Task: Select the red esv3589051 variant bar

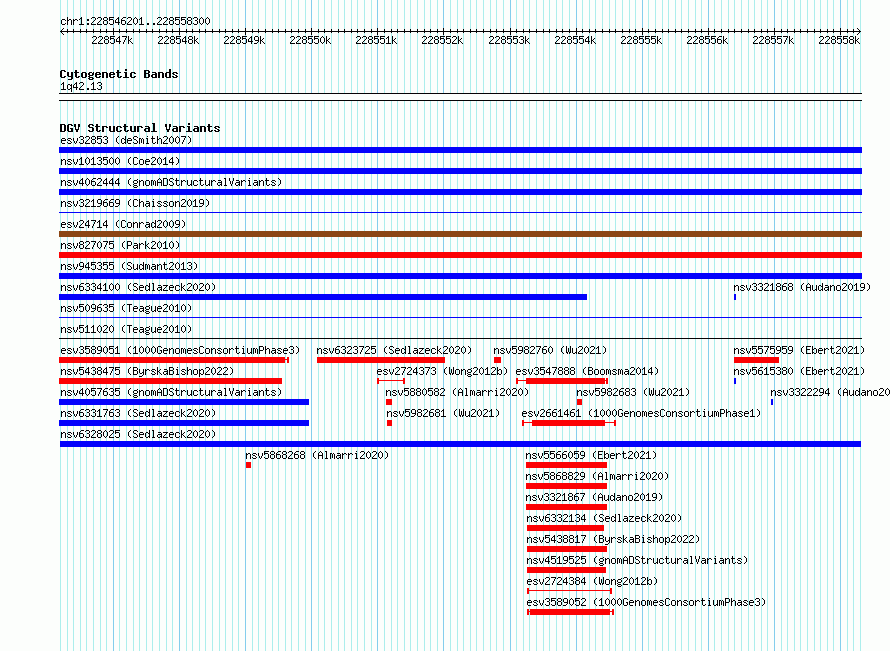Action: click(x=174, y=360)
